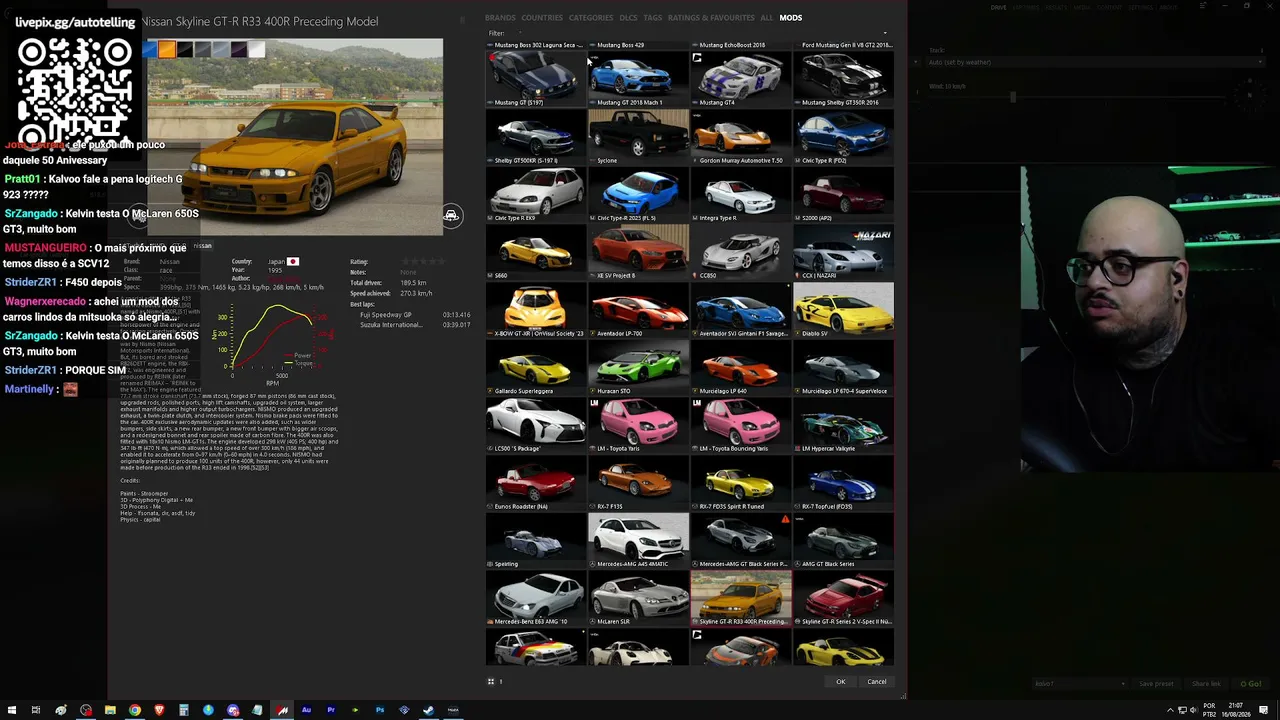This screenshot has width=1280, height=720.
Task: Pick the Gordon Murray Automotive T.50
Action: point(740,137)
